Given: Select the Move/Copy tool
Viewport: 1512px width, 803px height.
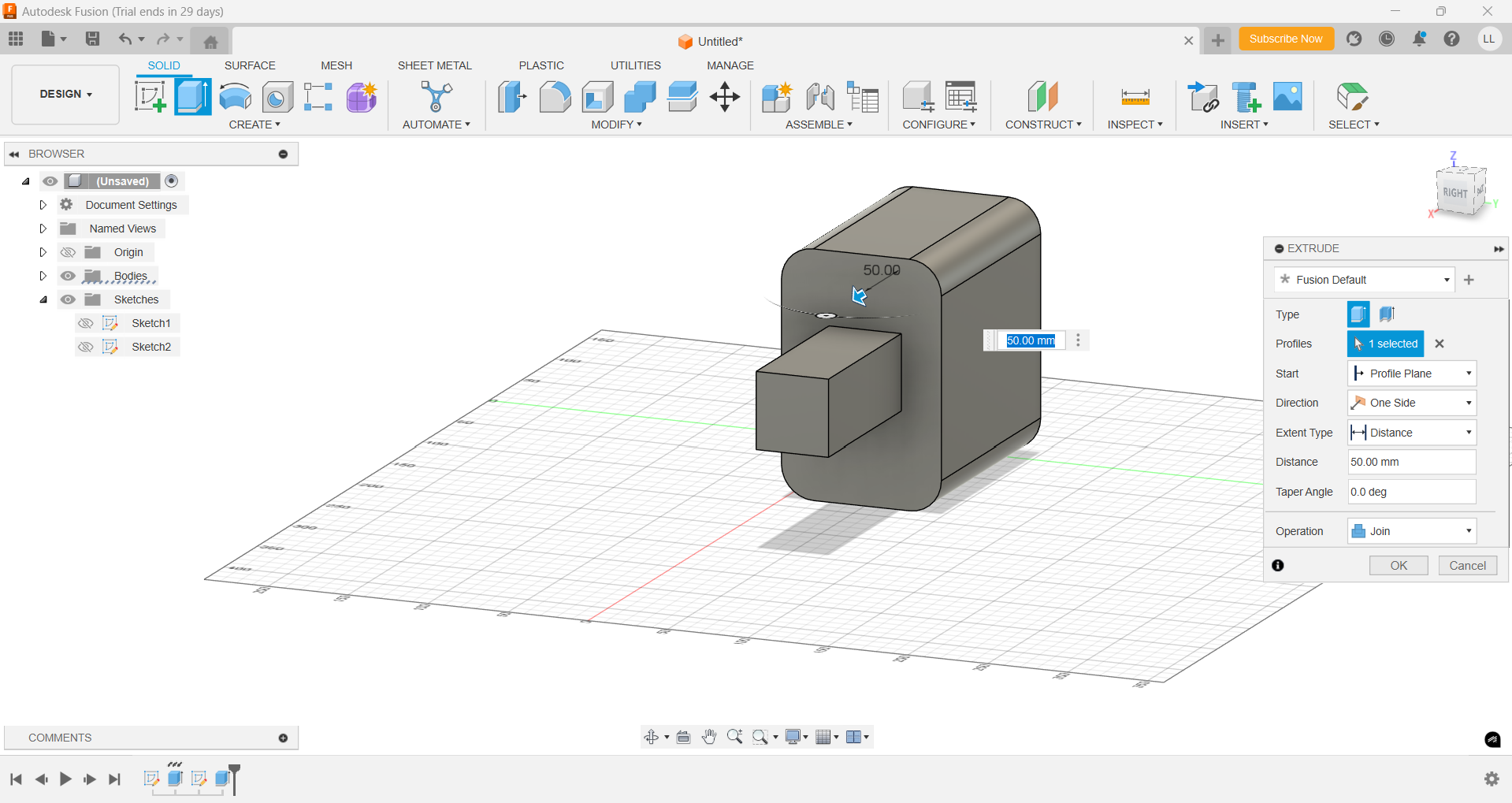Looking at the screenshot, I should [725, 97].
